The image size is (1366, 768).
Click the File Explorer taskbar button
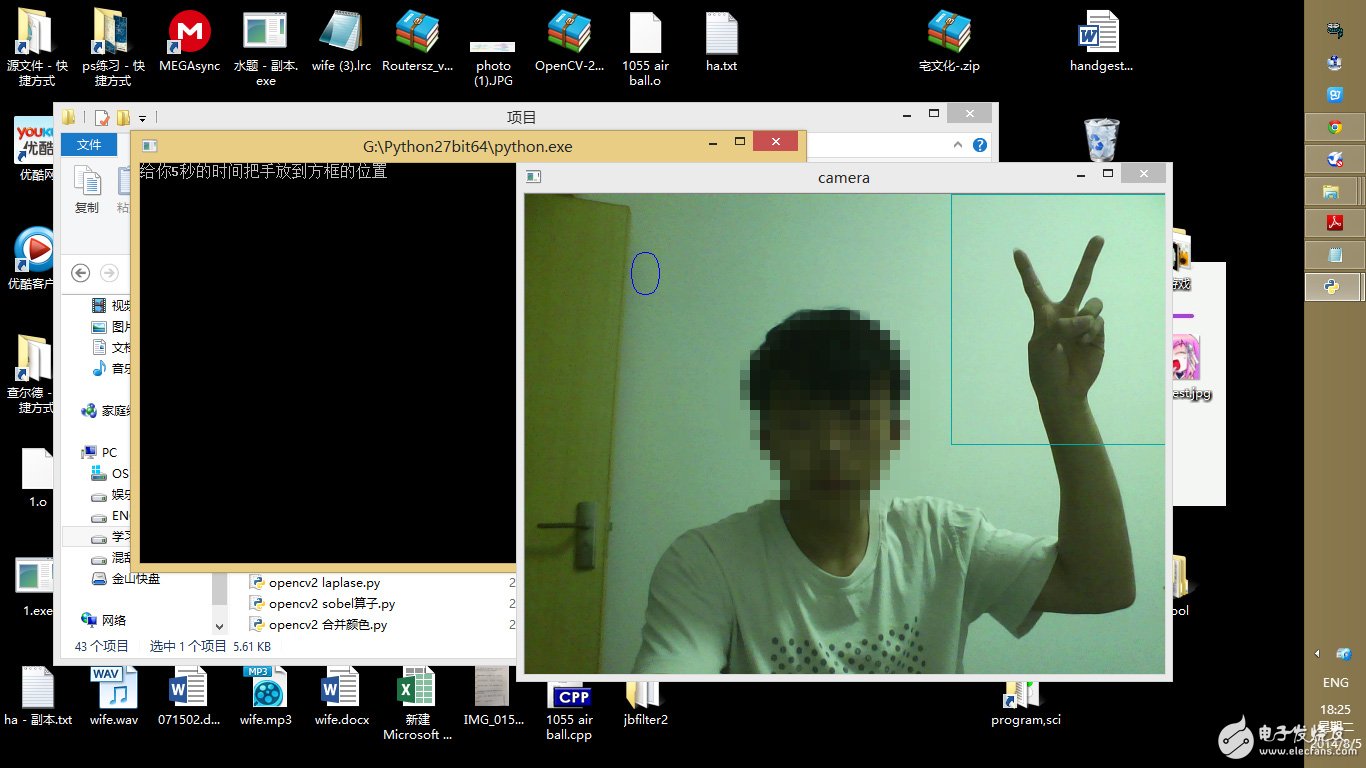pyautogui.click(x=1332, y=191)
